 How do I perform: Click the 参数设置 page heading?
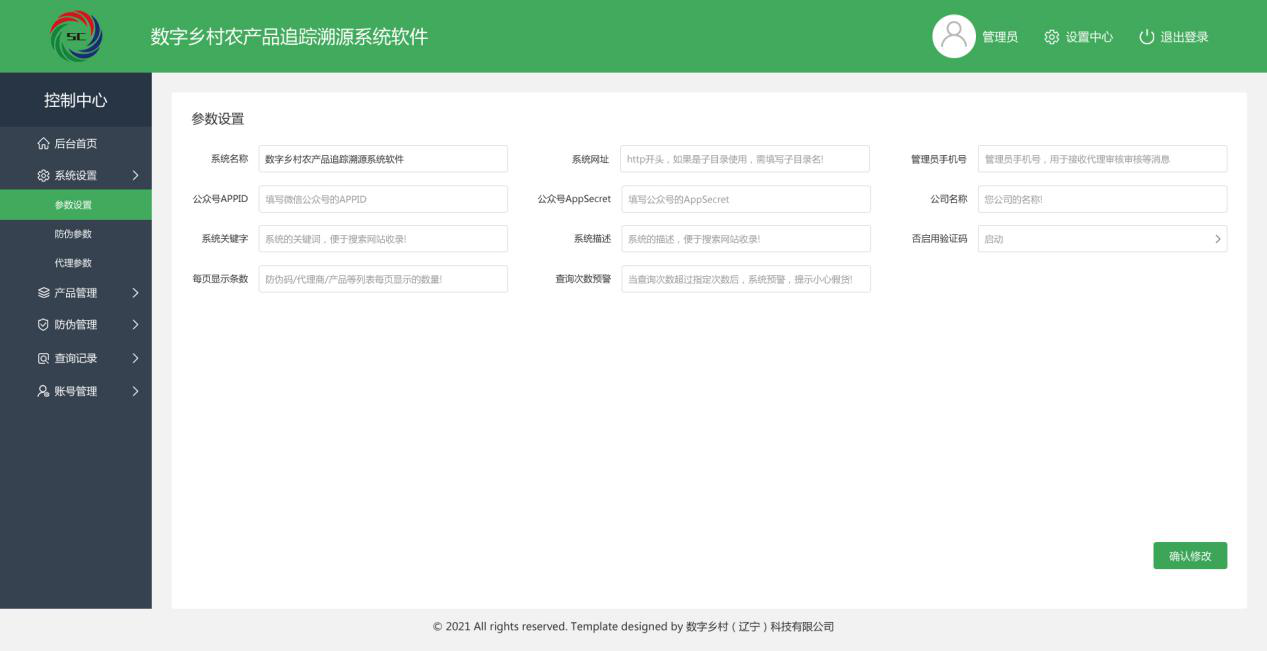point(218,119)
